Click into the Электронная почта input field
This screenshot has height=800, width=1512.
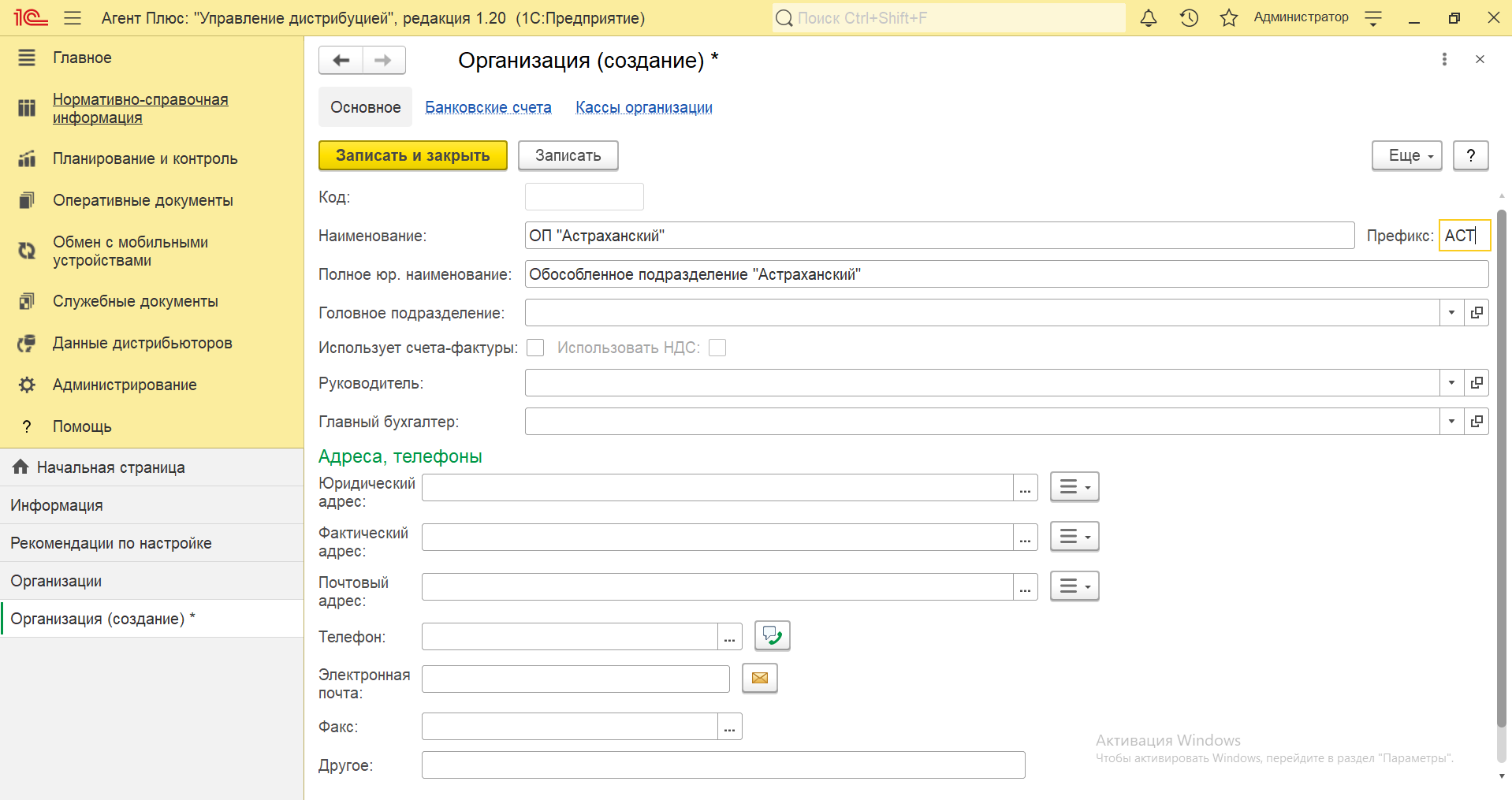(x=575, y=679)
